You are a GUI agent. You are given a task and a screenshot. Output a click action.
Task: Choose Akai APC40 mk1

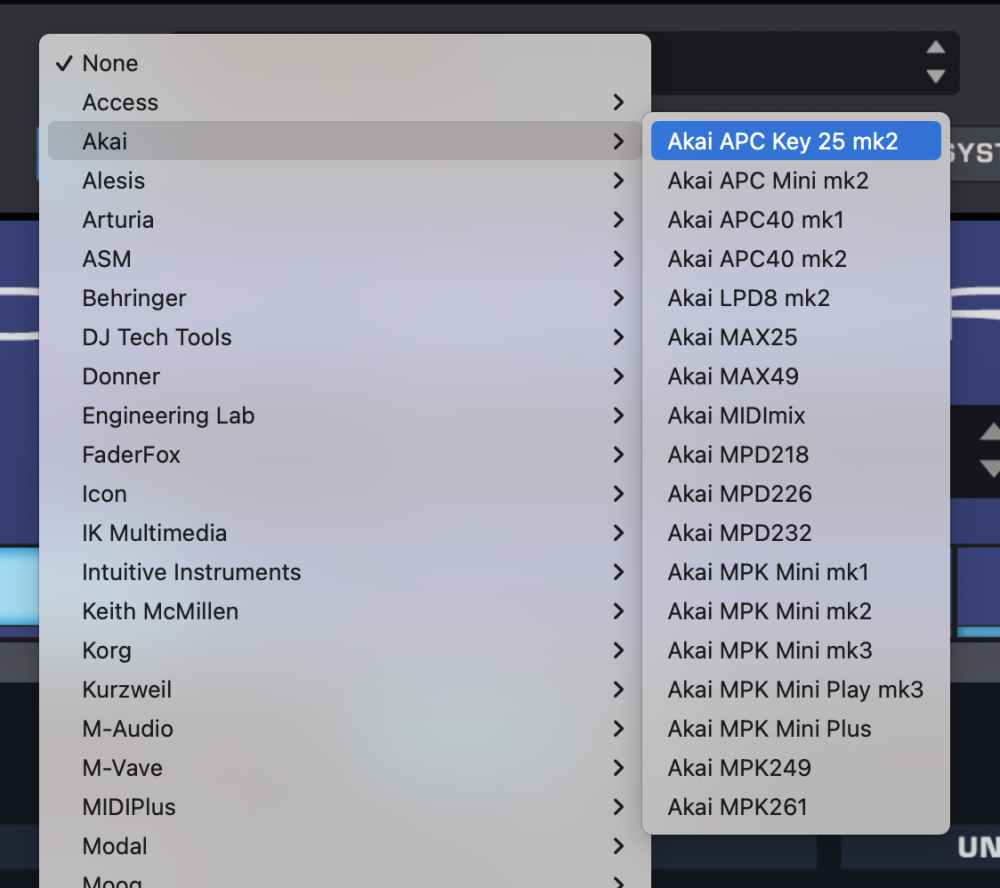(796, 219)
